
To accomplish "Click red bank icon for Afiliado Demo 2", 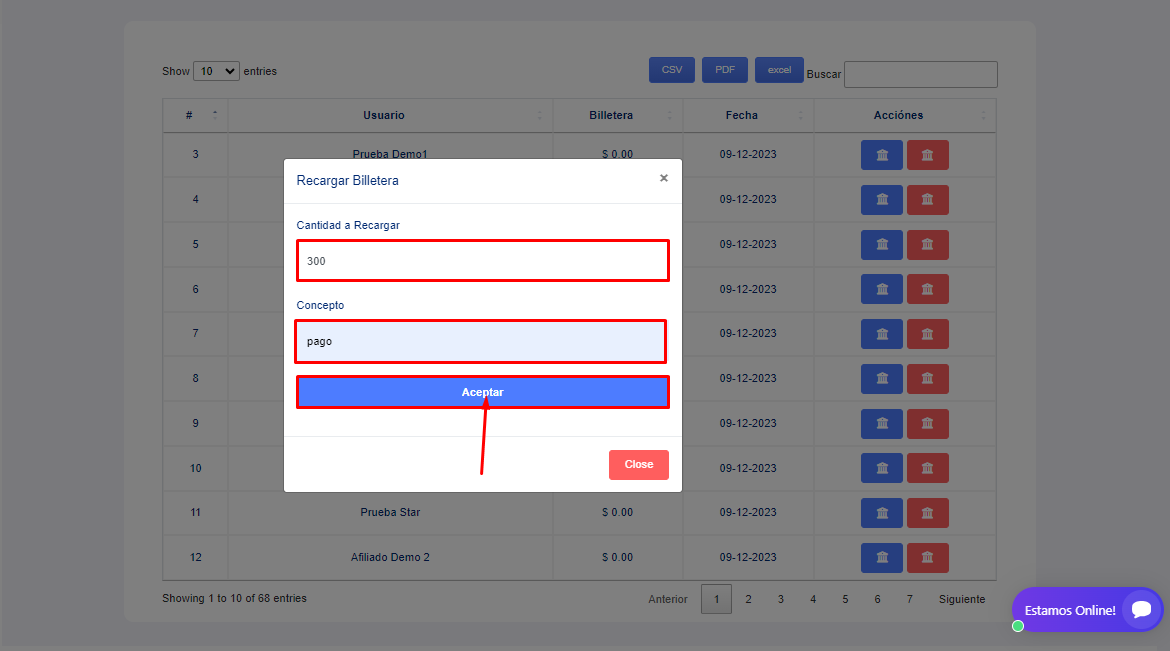I will click(x=927, y=558).
